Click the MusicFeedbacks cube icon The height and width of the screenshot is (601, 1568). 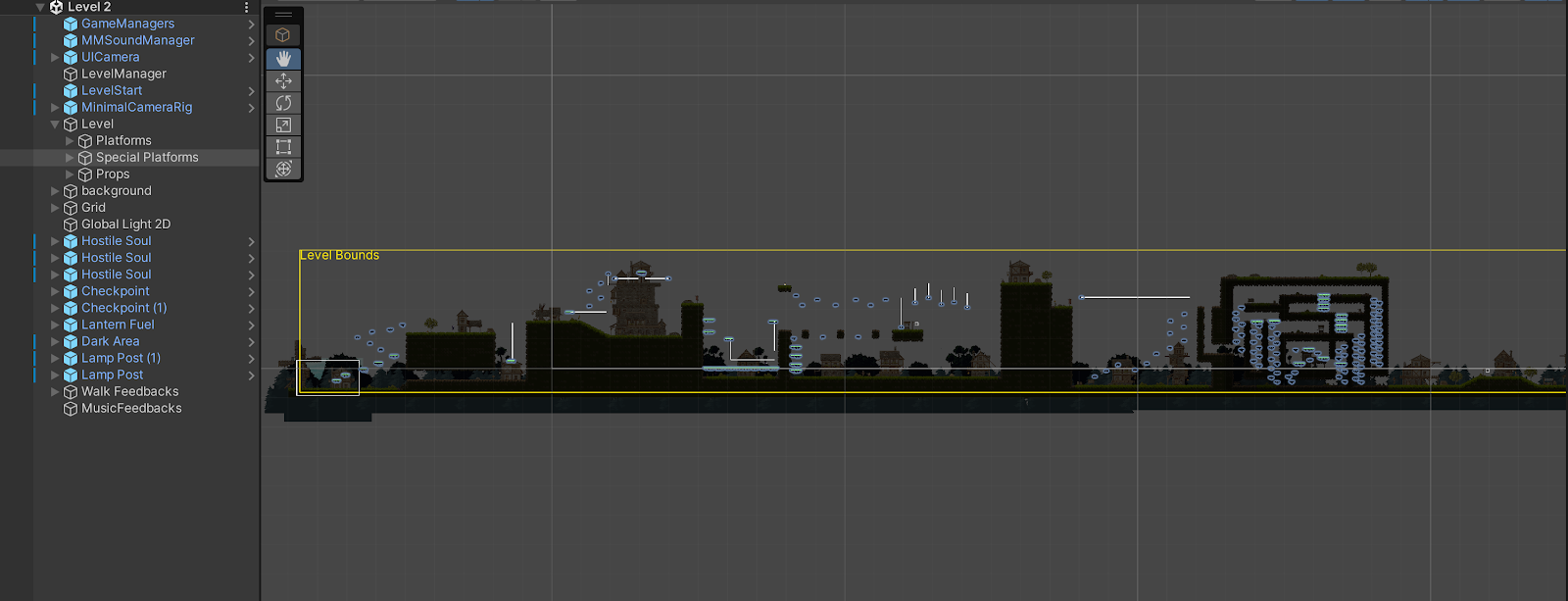click(x=71, y=408)
